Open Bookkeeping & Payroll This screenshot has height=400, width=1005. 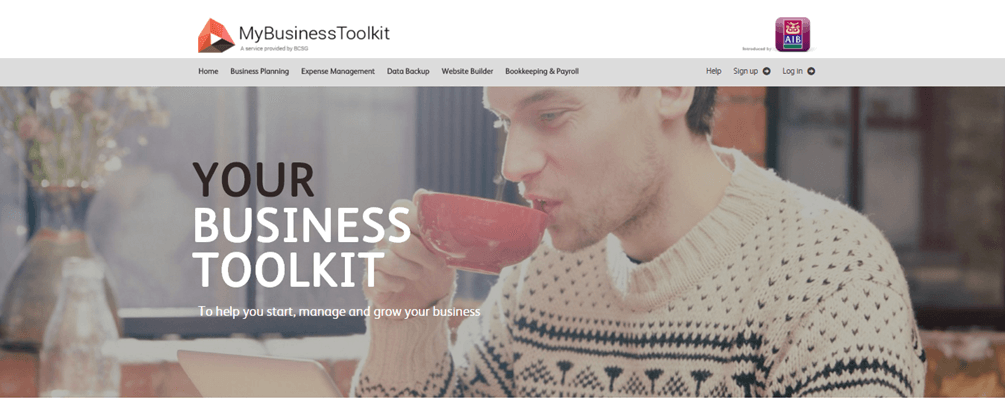tap(542, 71)
